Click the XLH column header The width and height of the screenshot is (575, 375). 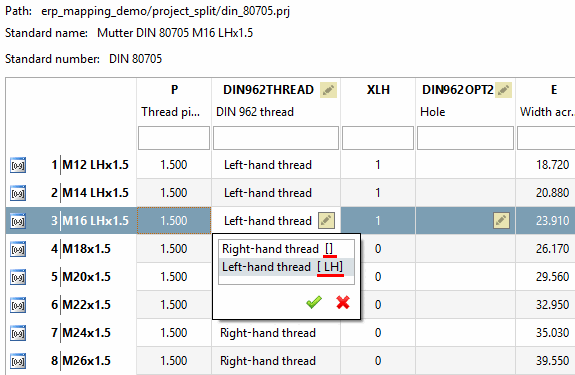(378, 101)
